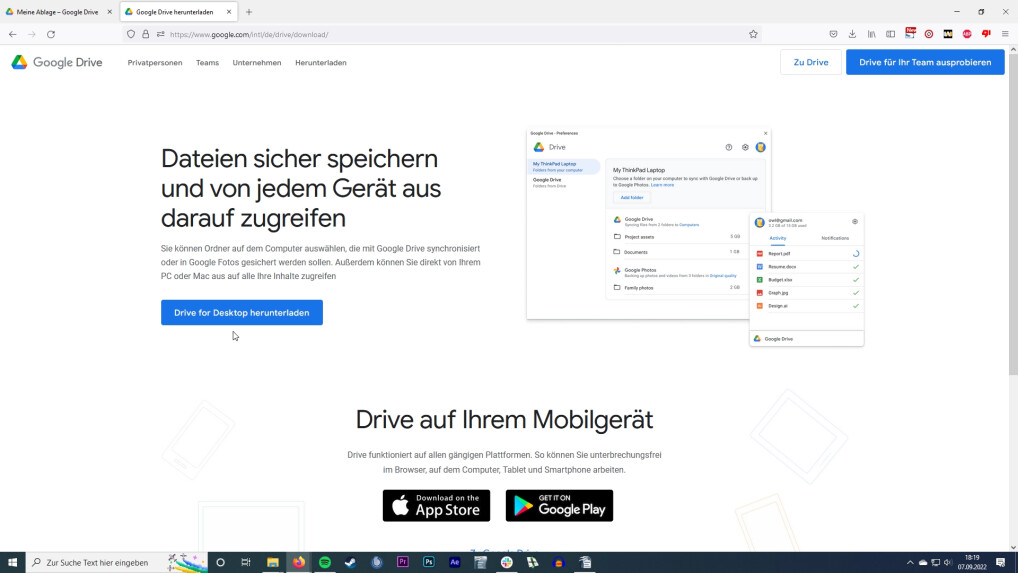This screenshot has height=573, width=1018.
Task: Open File Explorer from the taskbar
Action: click(x=273, y=562)
